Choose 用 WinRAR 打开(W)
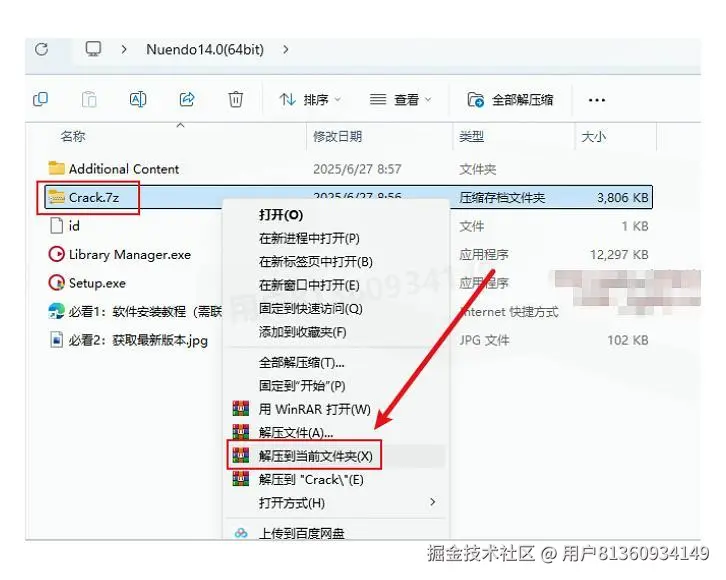The width and height of the screenshot is (726, 580). point(314,409)
